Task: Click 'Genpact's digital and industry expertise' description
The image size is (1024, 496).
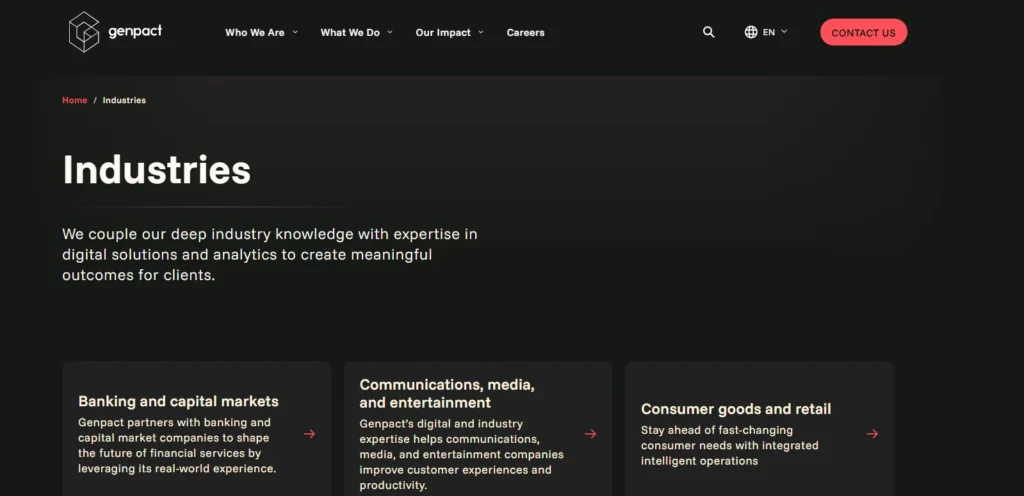Action: pos(461,454)
